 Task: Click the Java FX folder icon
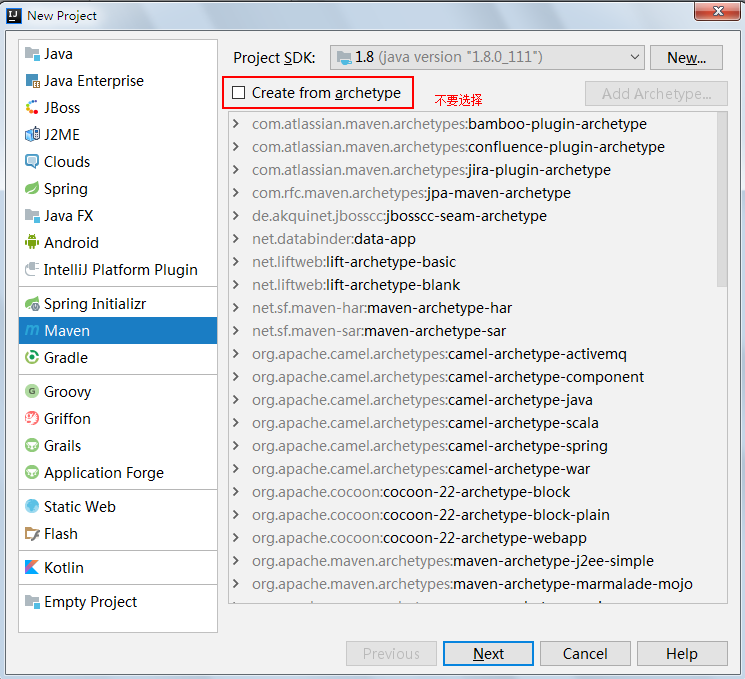click(32, 216)
